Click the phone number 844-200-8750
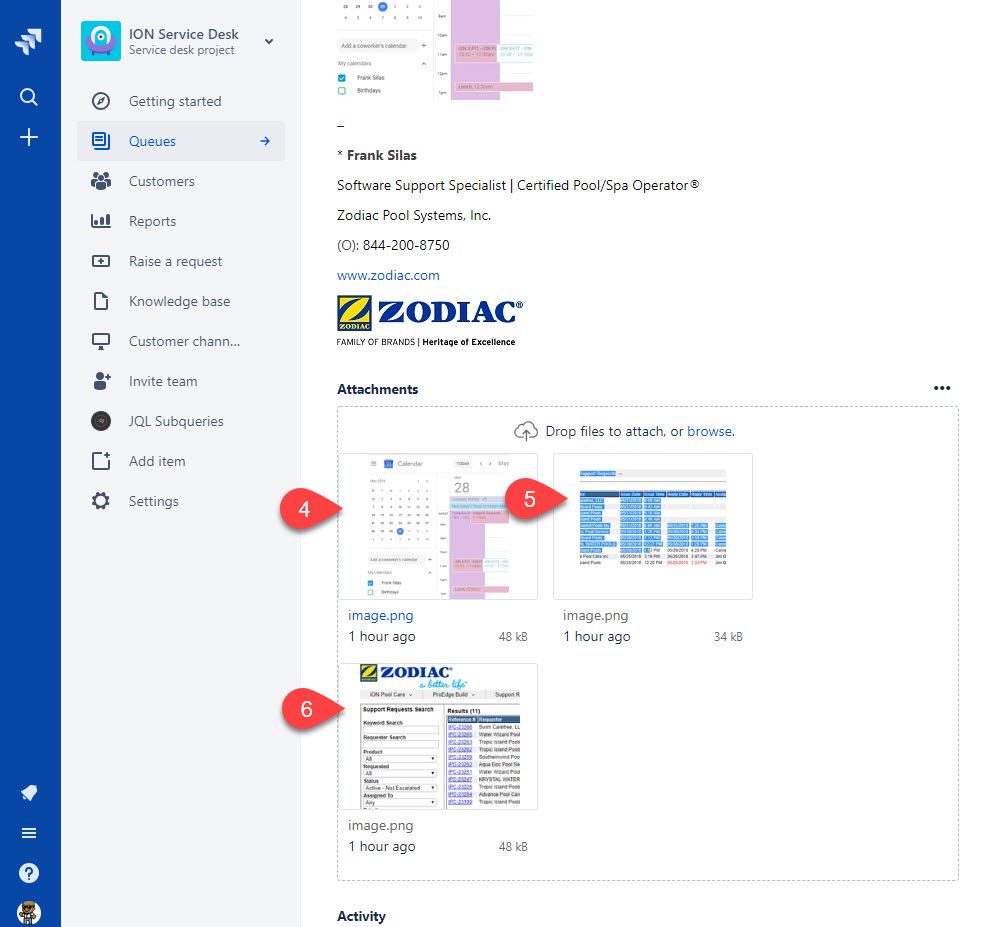999x927 pixels. click(406, 245)
